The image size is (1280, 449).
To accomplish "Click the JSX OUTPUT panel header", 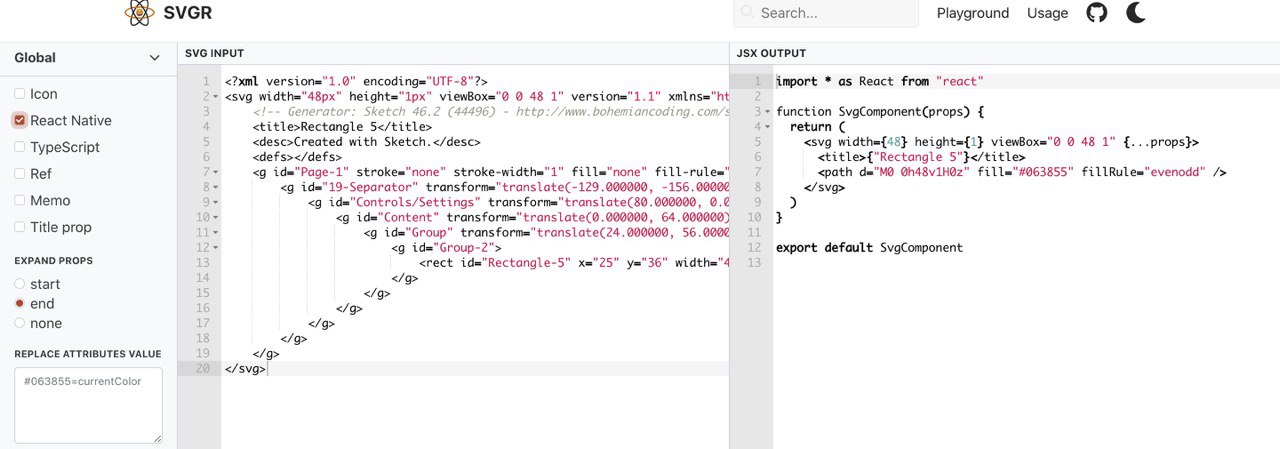I will 771,53.
